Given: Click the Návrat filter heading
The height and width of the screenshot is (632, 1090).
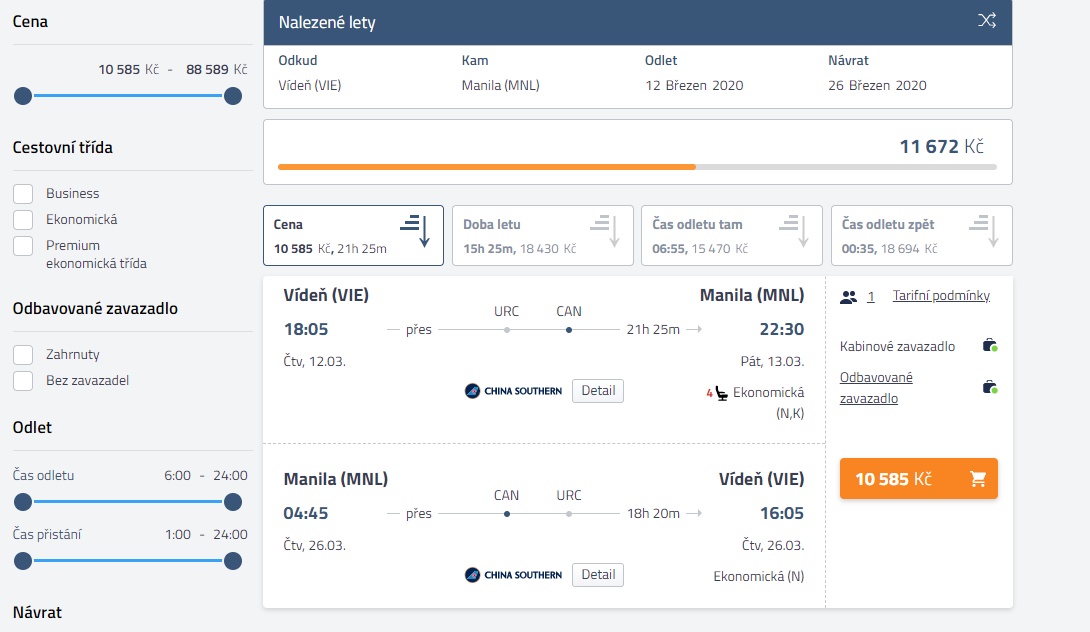Looking at the screenshot, I should (x=37, y=613).
